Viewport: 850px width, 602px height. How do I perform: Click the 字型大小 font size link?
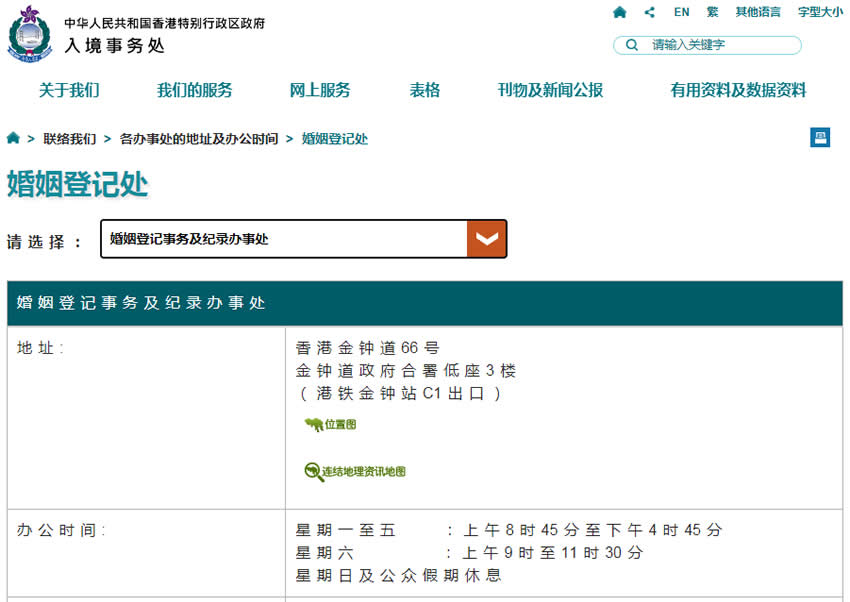point(820,12)
